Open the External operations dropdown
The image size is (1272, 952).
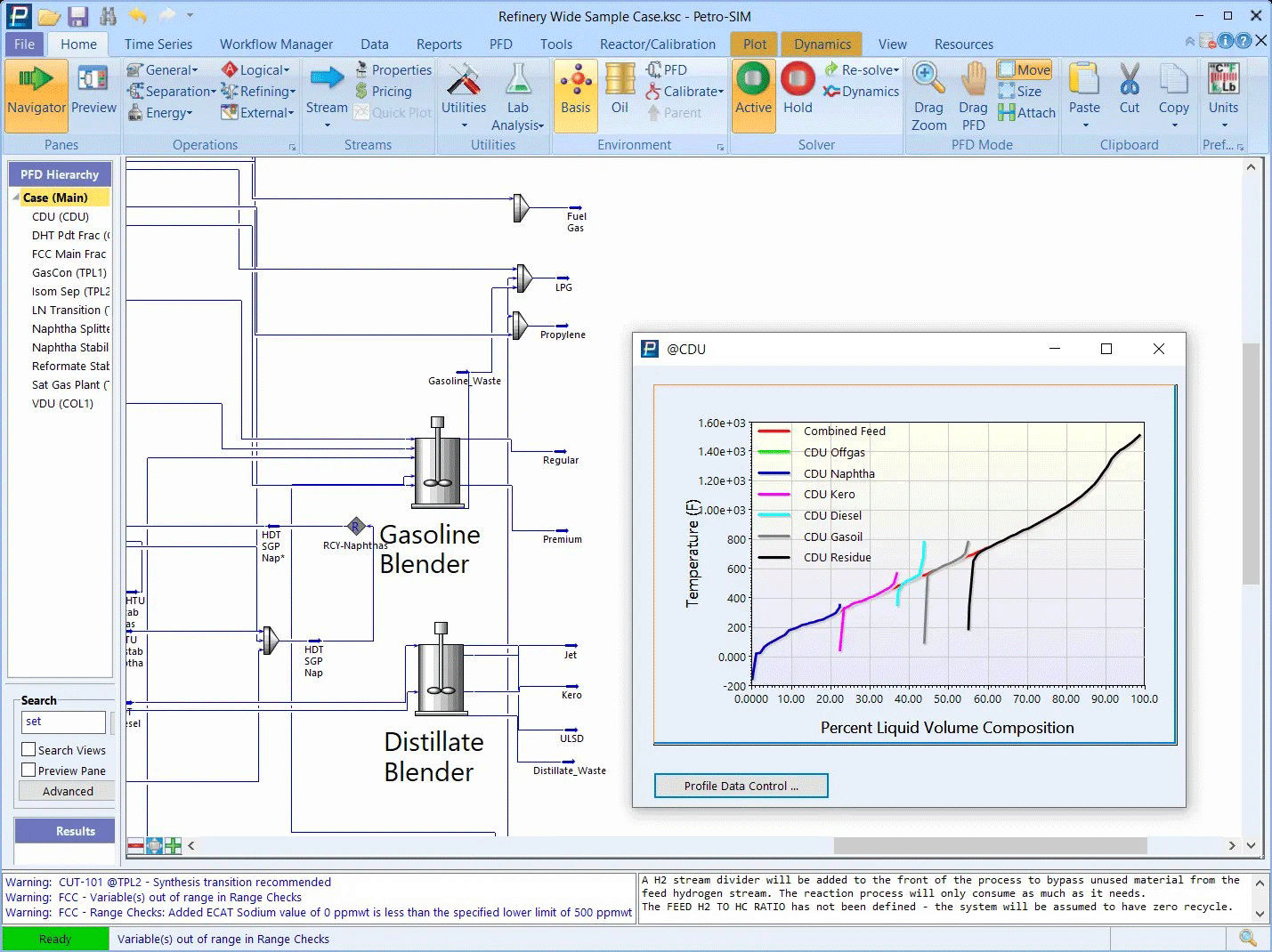[257, 112]
